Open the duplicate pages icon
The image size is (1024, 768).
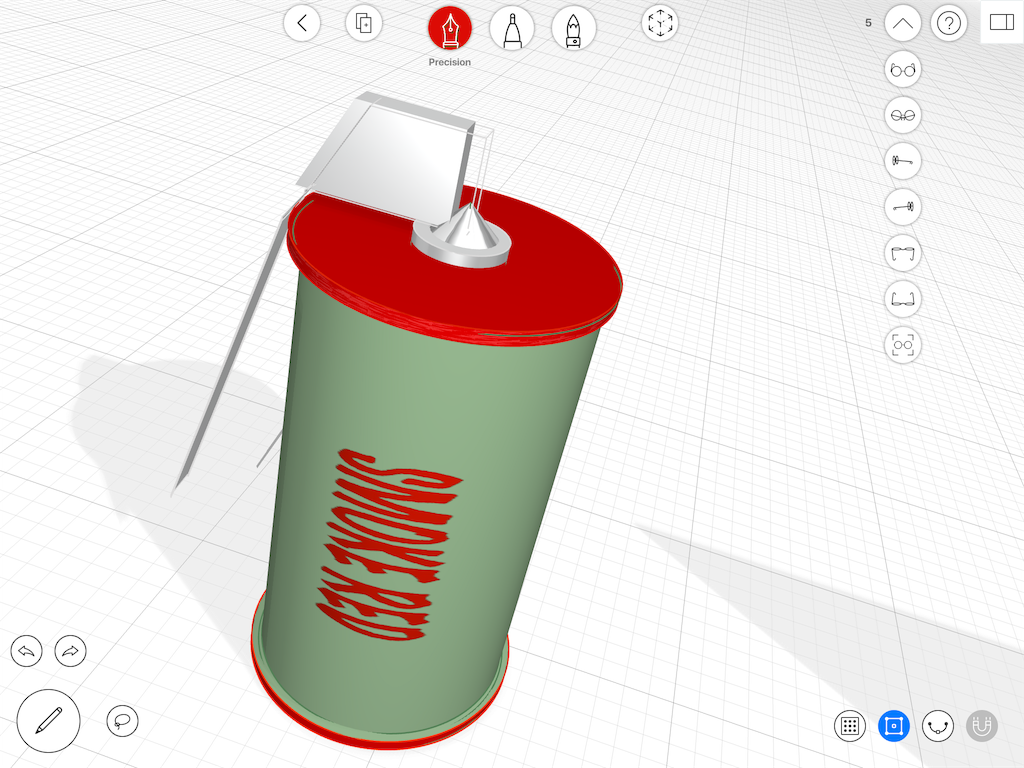[364, 24]
